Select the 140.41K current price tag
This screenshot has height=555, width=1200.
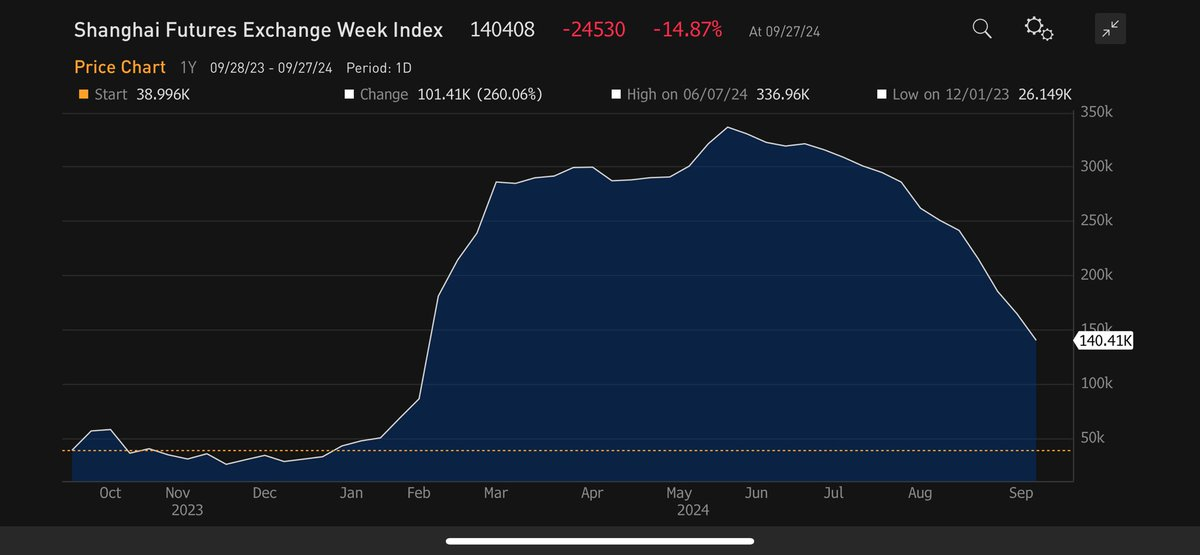(x=1106, y=341)
